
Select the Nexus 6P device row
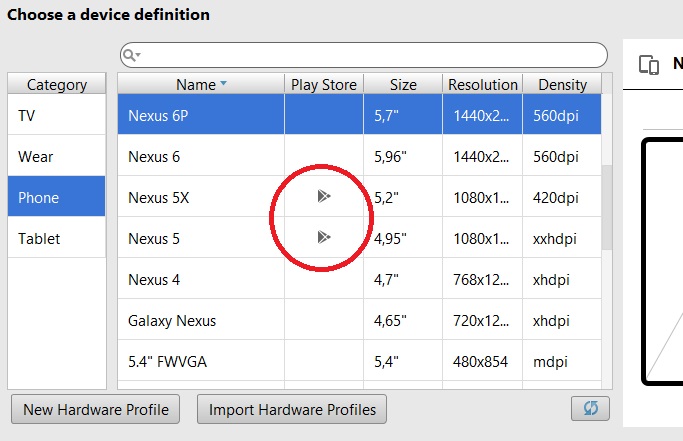[200, 116]
